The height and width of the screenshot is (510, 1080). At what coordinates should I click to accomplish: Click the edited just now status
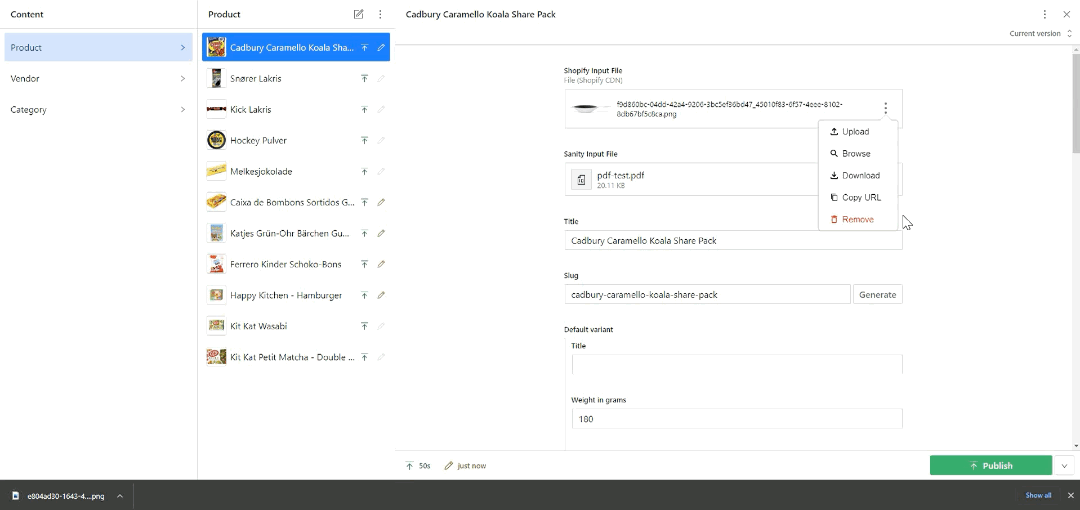click(x=465, y=466)
